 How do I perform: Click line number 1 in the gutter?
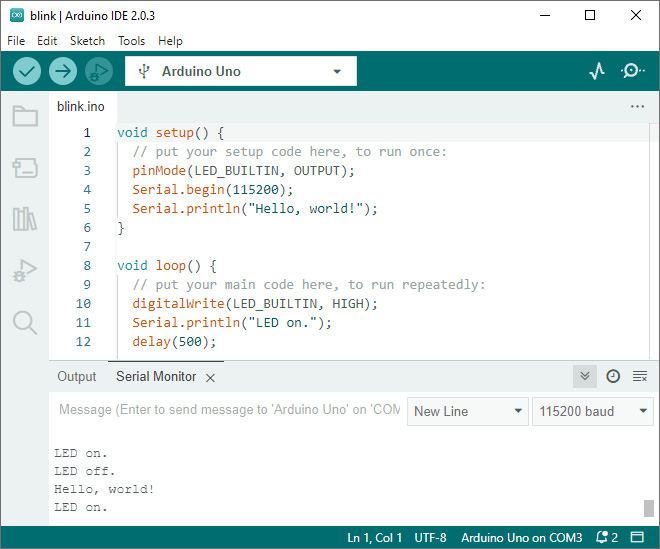[x=87, y=133]
